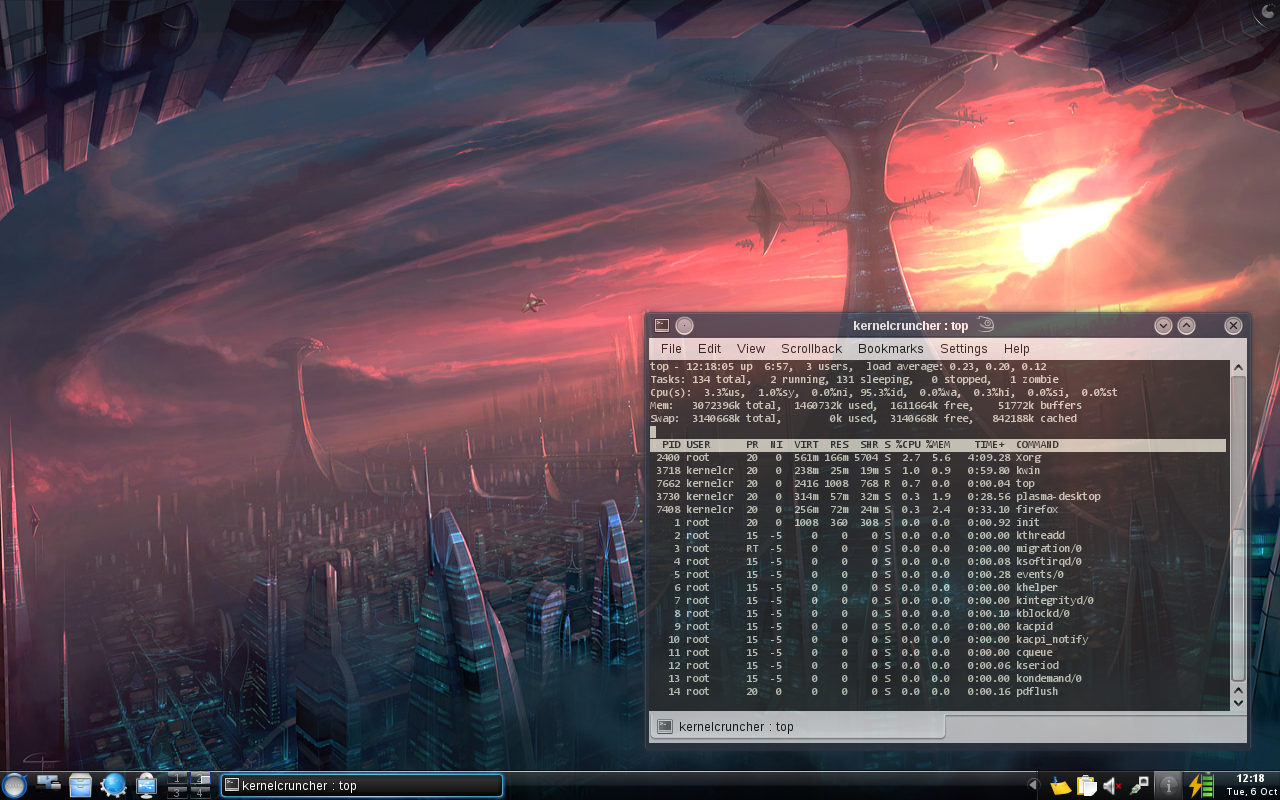Click the ksoftirqd/0 process name

tap(1049, 562)
